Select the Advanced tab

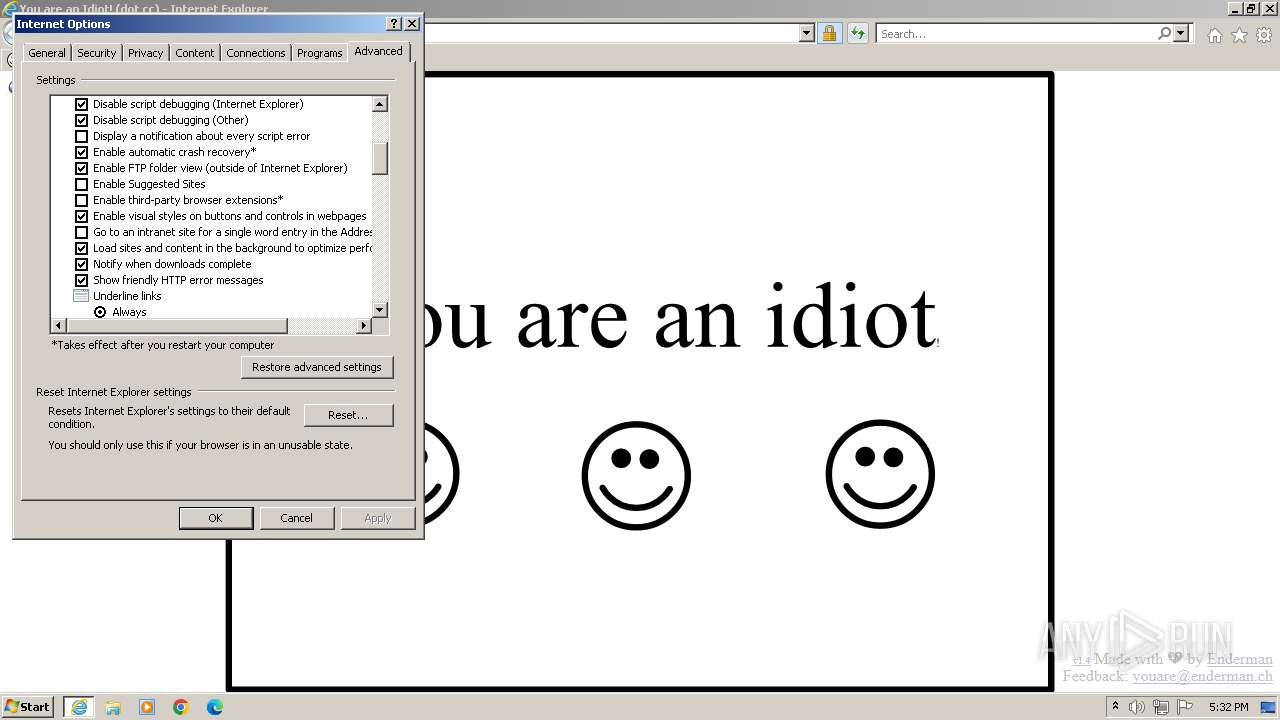tap(378, 51)
